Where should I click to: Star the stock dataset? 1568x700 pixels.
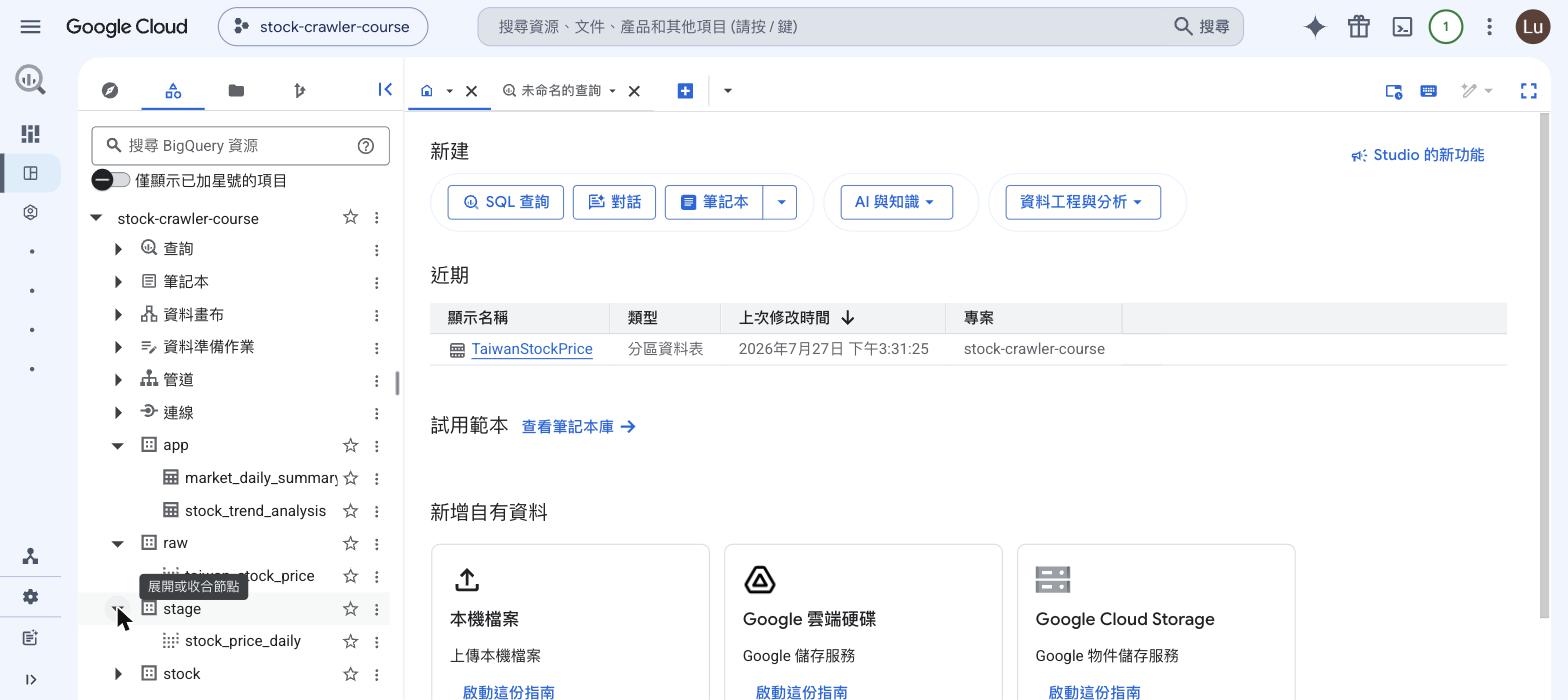(350, 674)
